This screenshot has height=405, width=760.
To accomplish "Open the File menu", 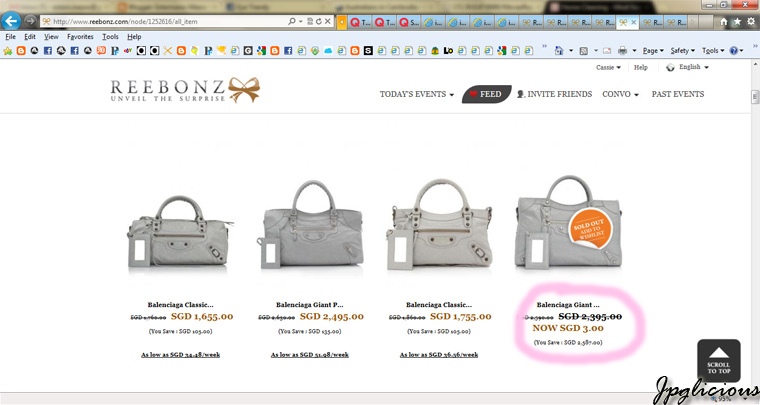I will [10, 37].
